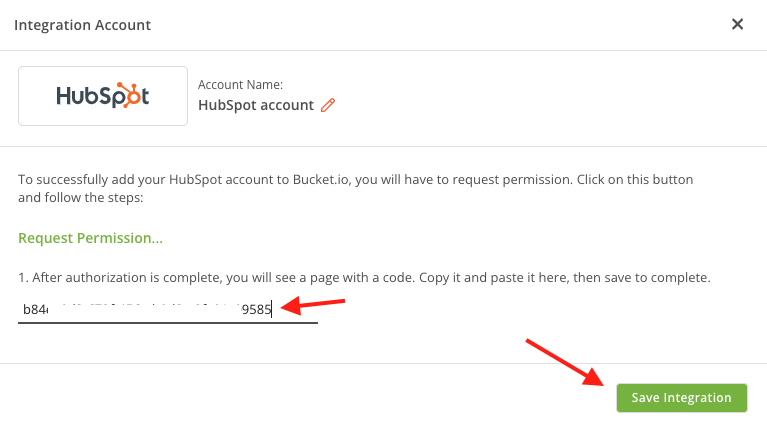Close the Integration Account dialog
Viewport: 767px width, 426px height.
pyautogui.click(x=737, y=24)
